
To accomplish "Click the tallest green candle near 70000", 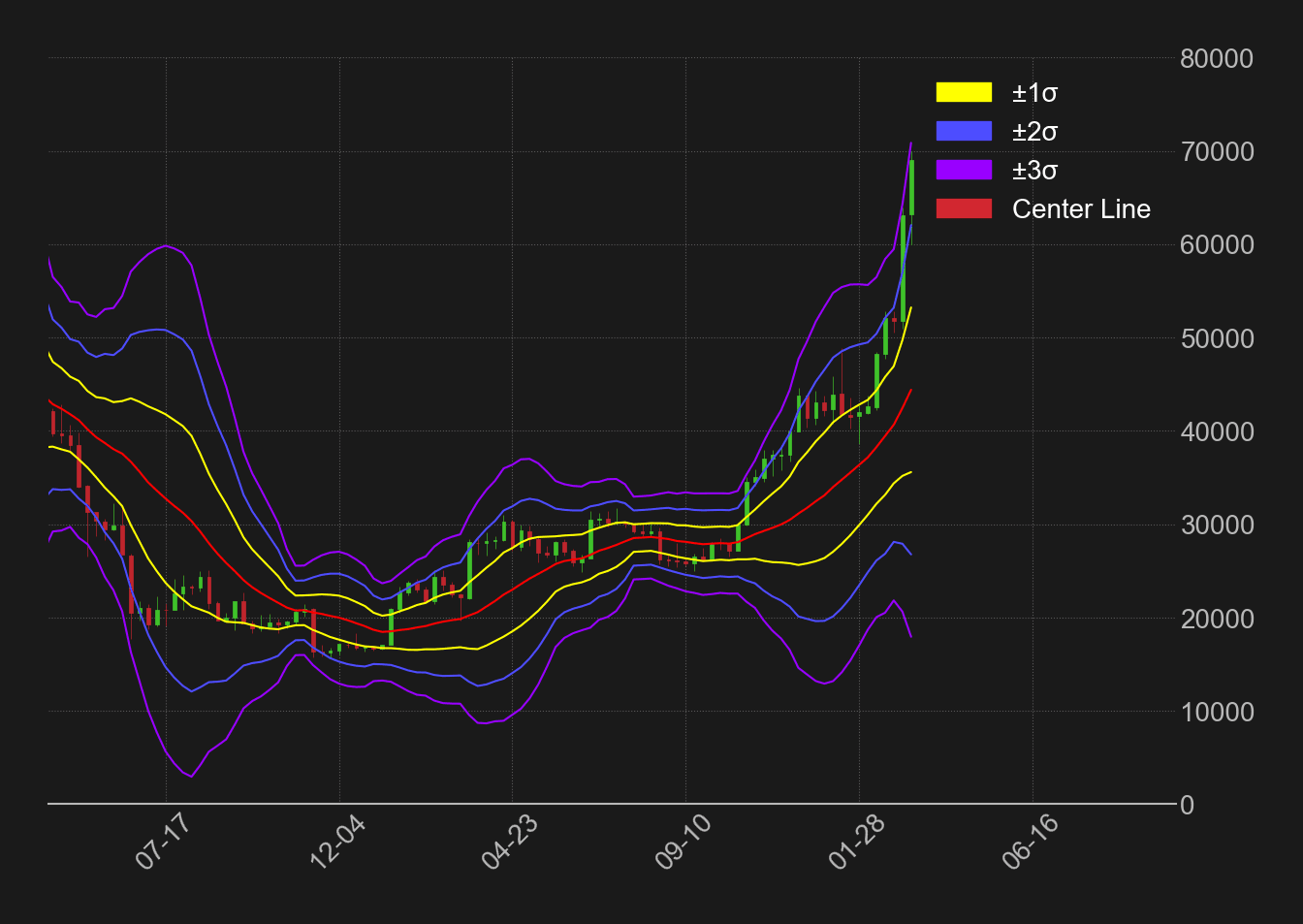I will tap(911, 187).
